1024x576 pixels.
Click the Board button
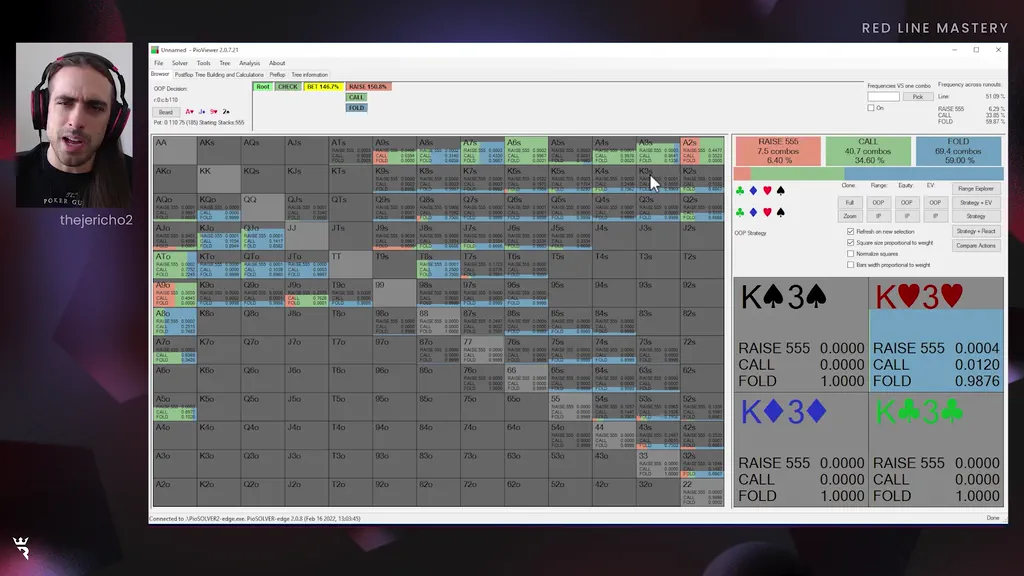(166, 112)
